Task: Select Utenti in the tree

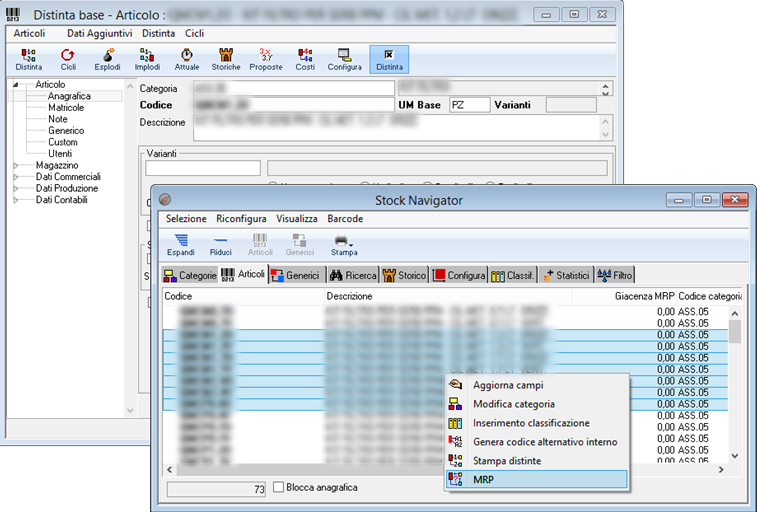Action: click(60, 154)
